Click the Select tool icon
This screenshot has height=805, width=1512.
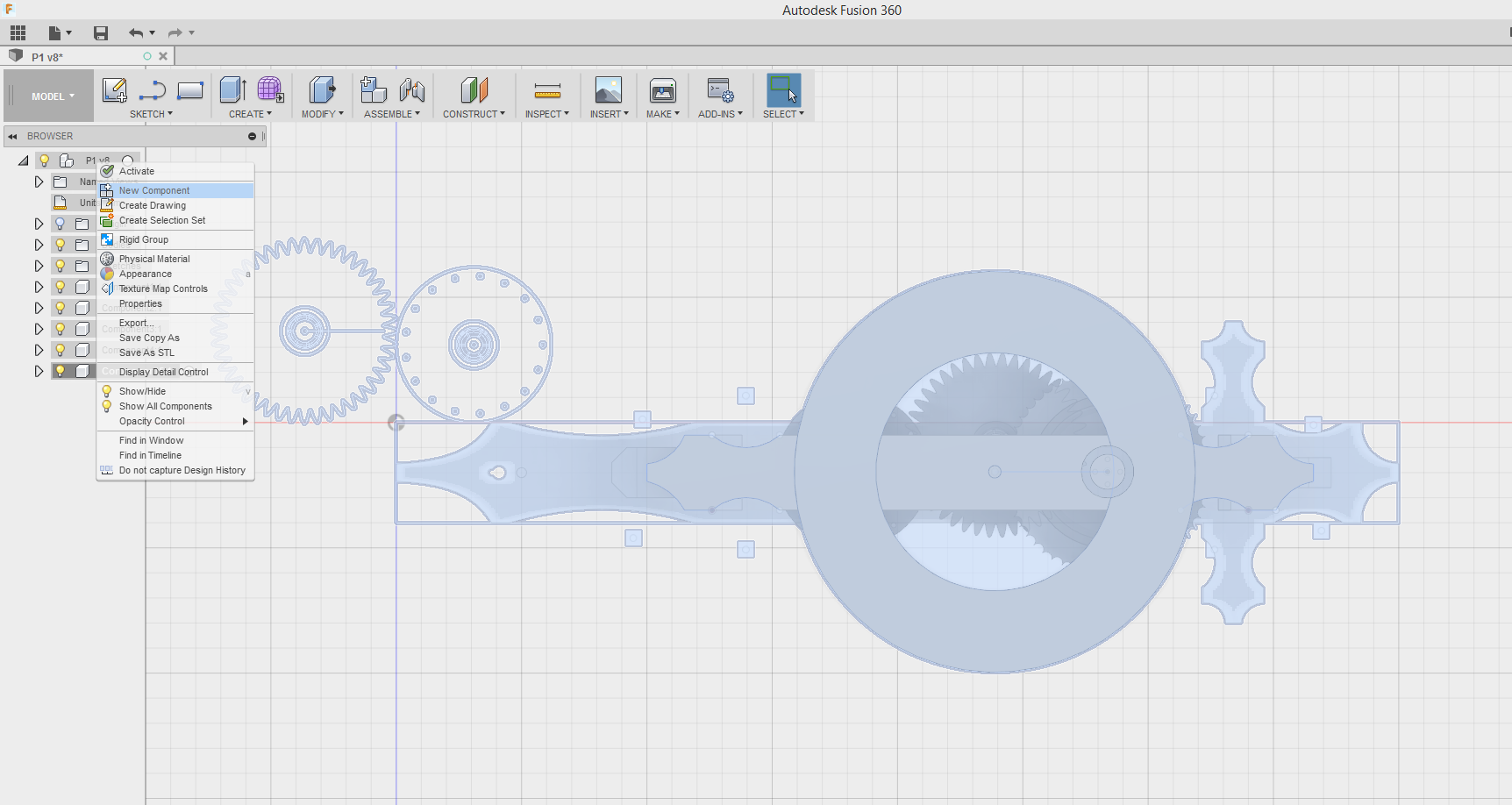783,90
